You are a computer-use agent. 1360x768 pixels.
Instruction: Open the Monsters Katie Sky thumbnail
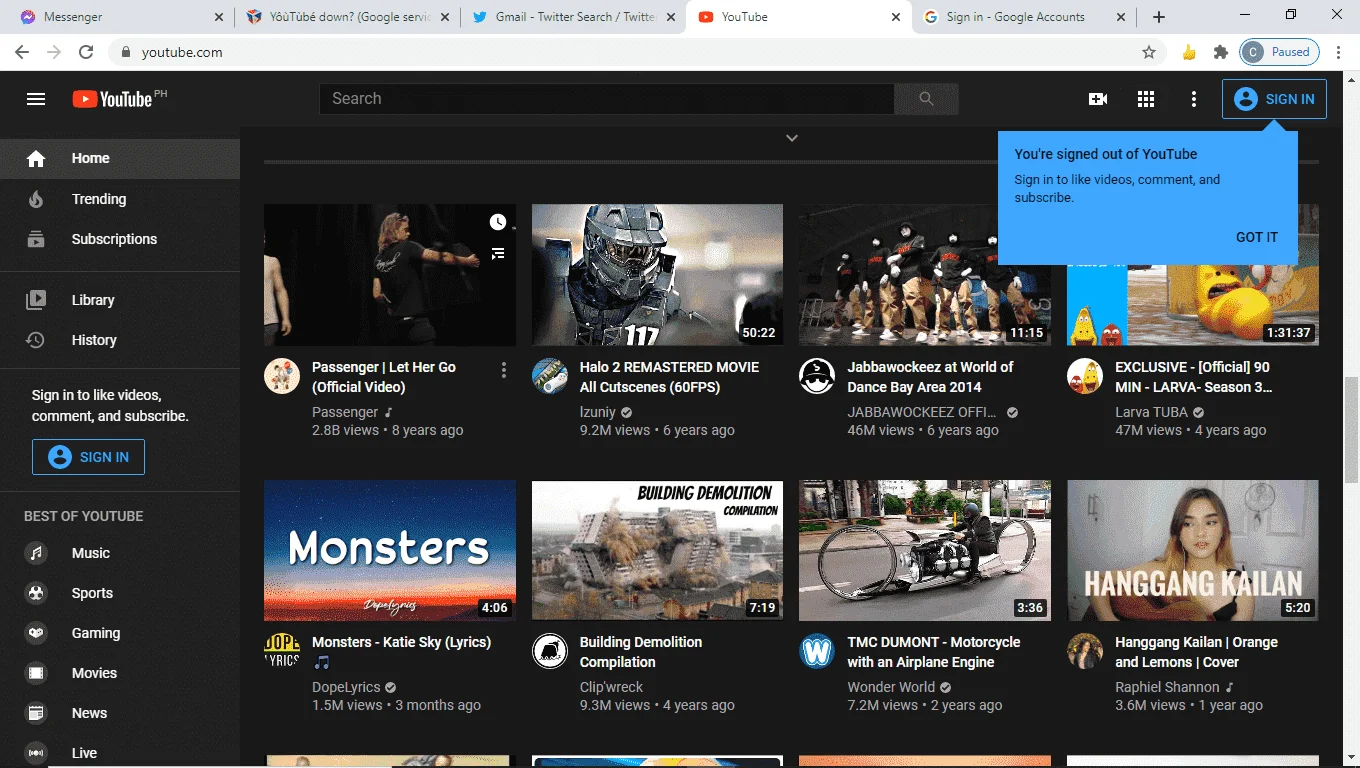point(390,551)
